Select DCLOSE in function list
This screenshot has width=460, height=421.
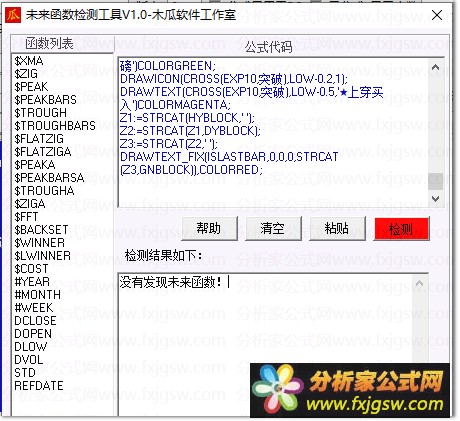pos(35,321)
